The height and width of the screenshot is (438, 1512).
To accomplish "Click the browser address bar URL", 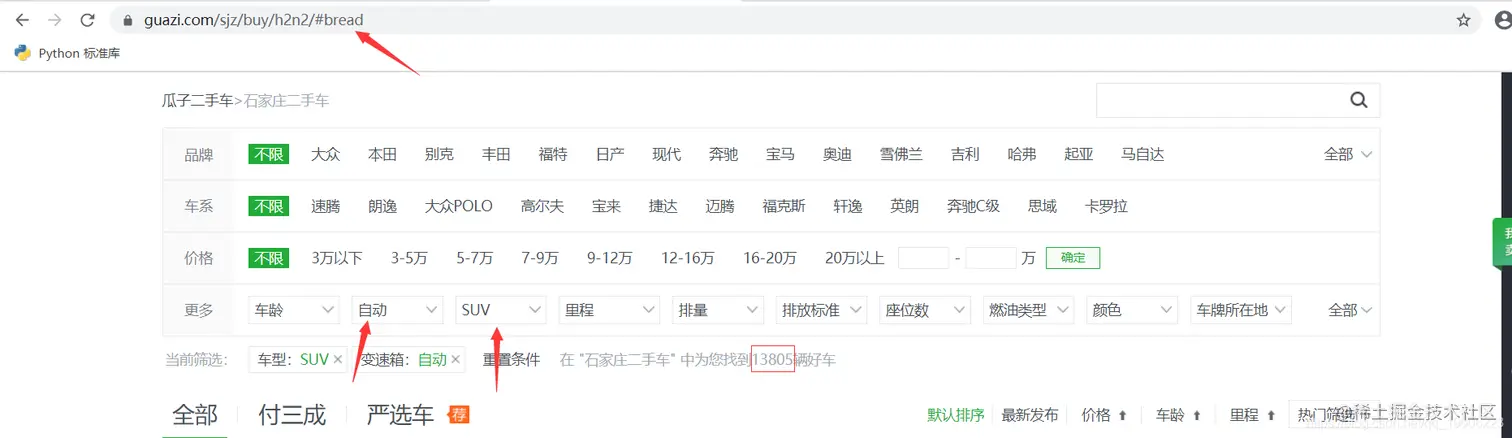I will (x=253, y=20).
